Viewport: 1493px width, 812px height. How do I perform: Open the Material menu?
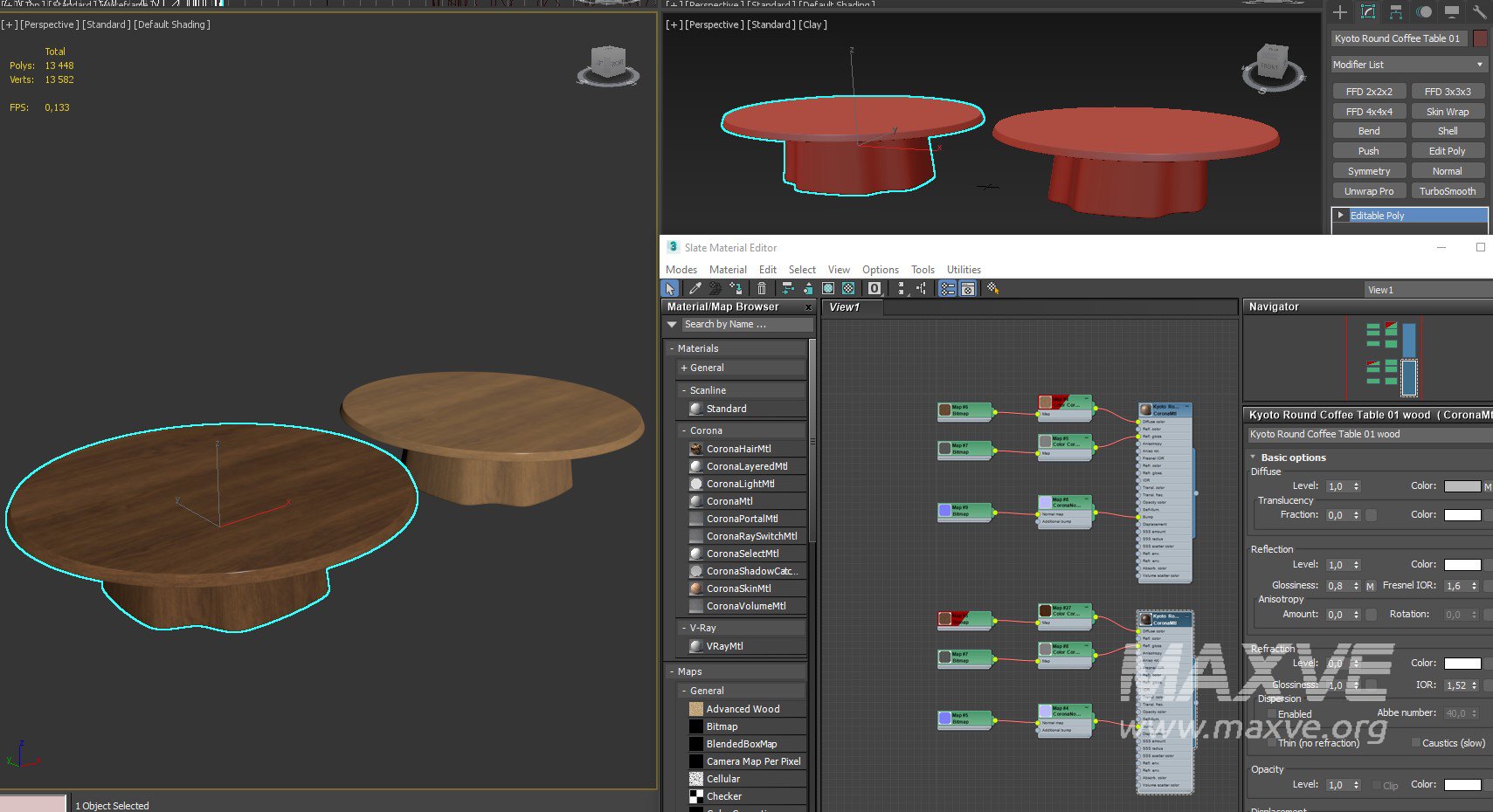pyautogui.click(x=728, y=270)
